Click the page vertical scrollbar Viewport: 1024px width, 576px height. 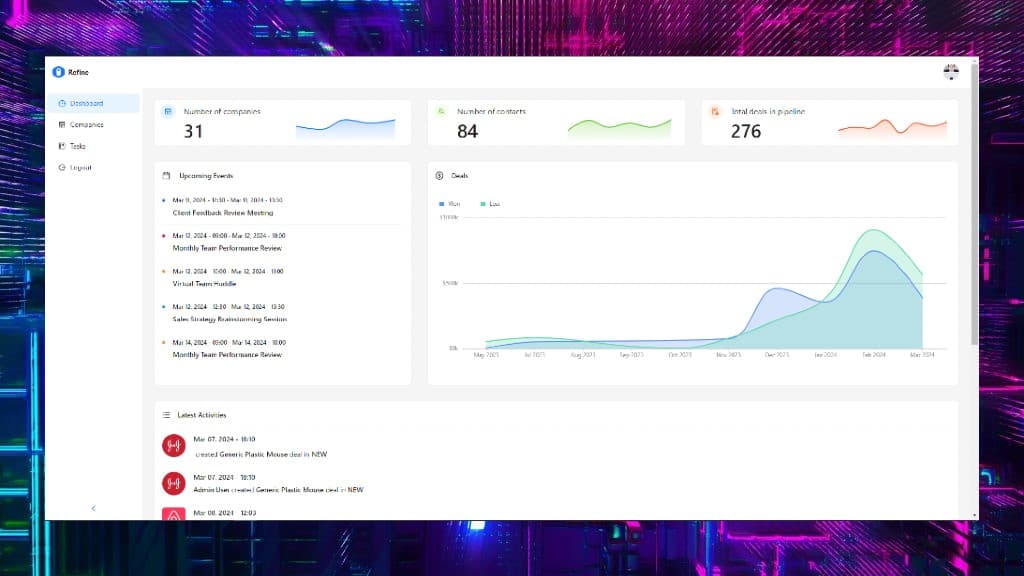(974, 202)
